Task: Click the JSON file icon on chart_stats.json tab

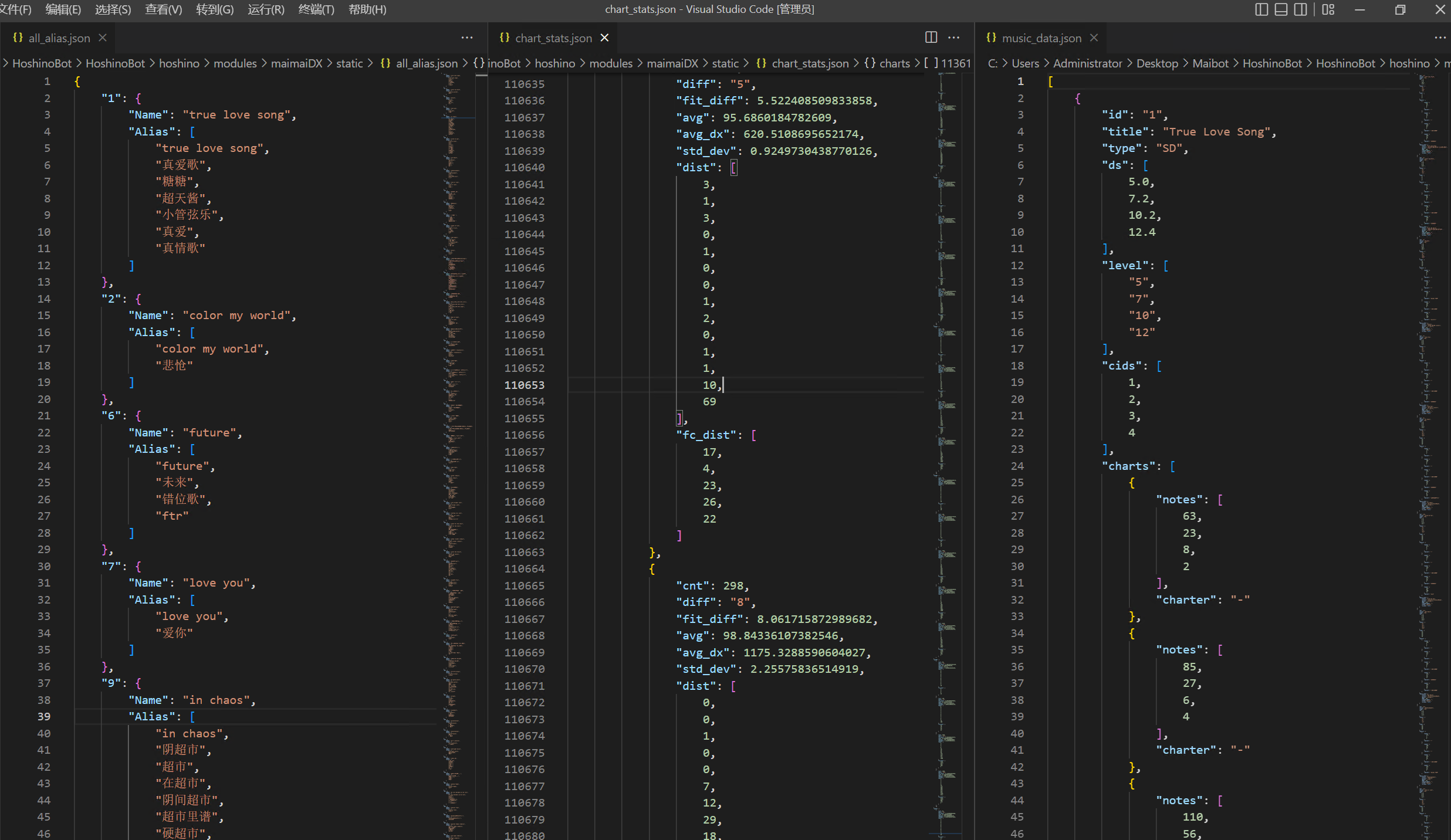Action: [x=505, y=38]
